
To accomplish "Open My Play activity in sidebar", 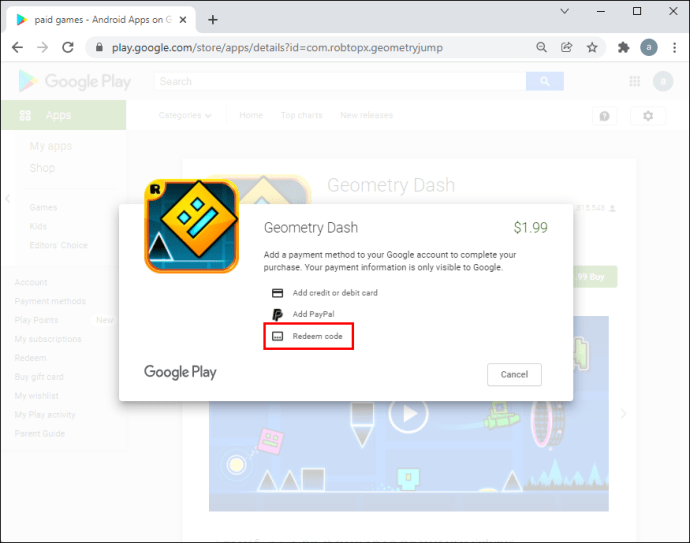I will point(45,415).
